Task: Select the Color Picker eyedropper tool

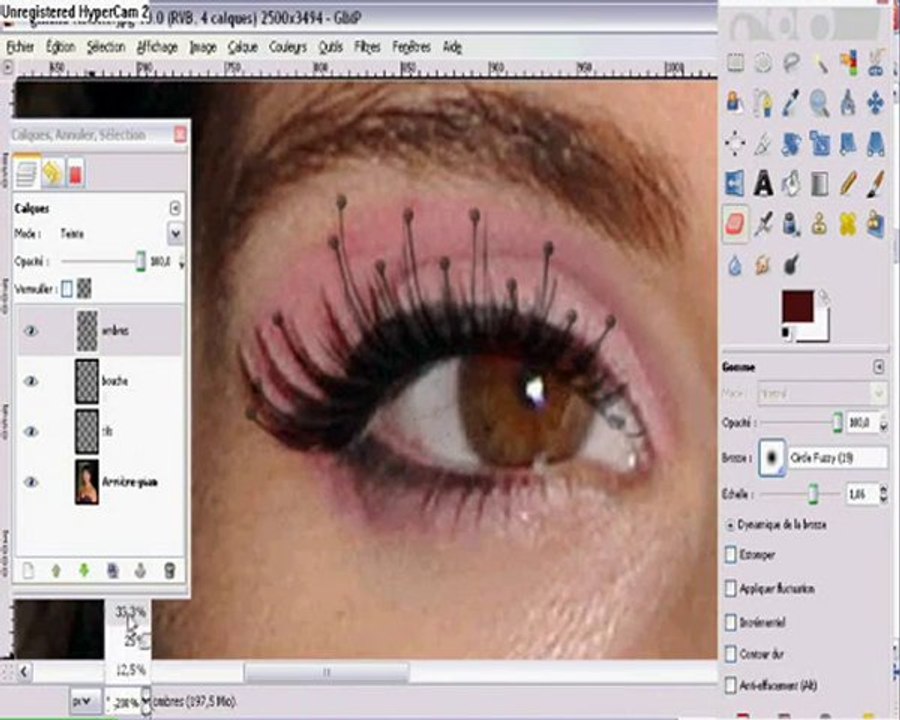Action: [x=791, y=103]
